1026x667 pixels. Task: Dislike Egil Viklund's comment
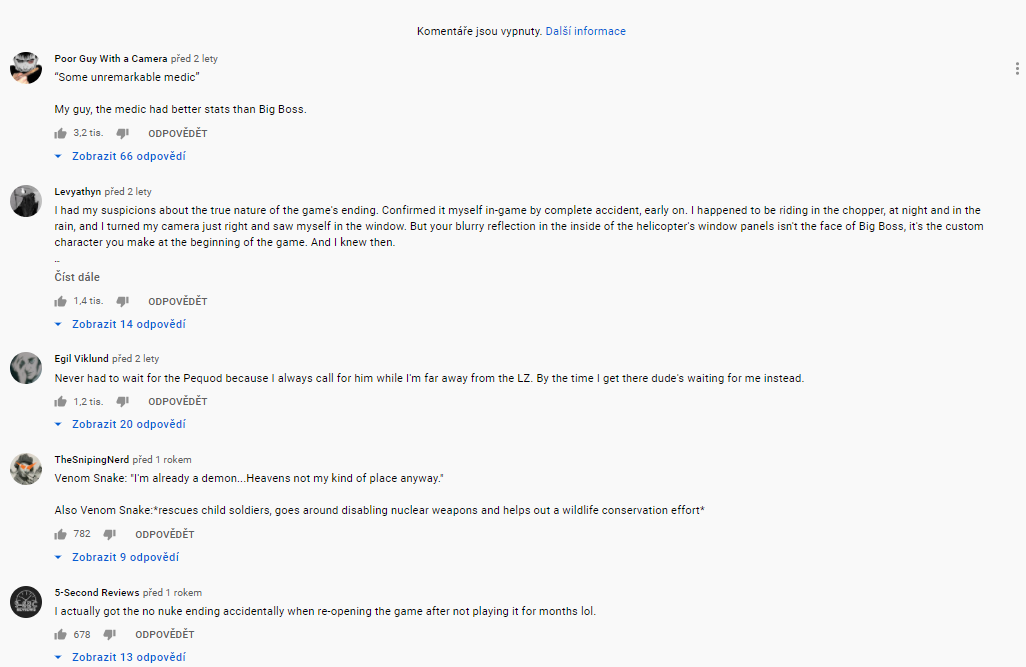[x=122, y=401]
